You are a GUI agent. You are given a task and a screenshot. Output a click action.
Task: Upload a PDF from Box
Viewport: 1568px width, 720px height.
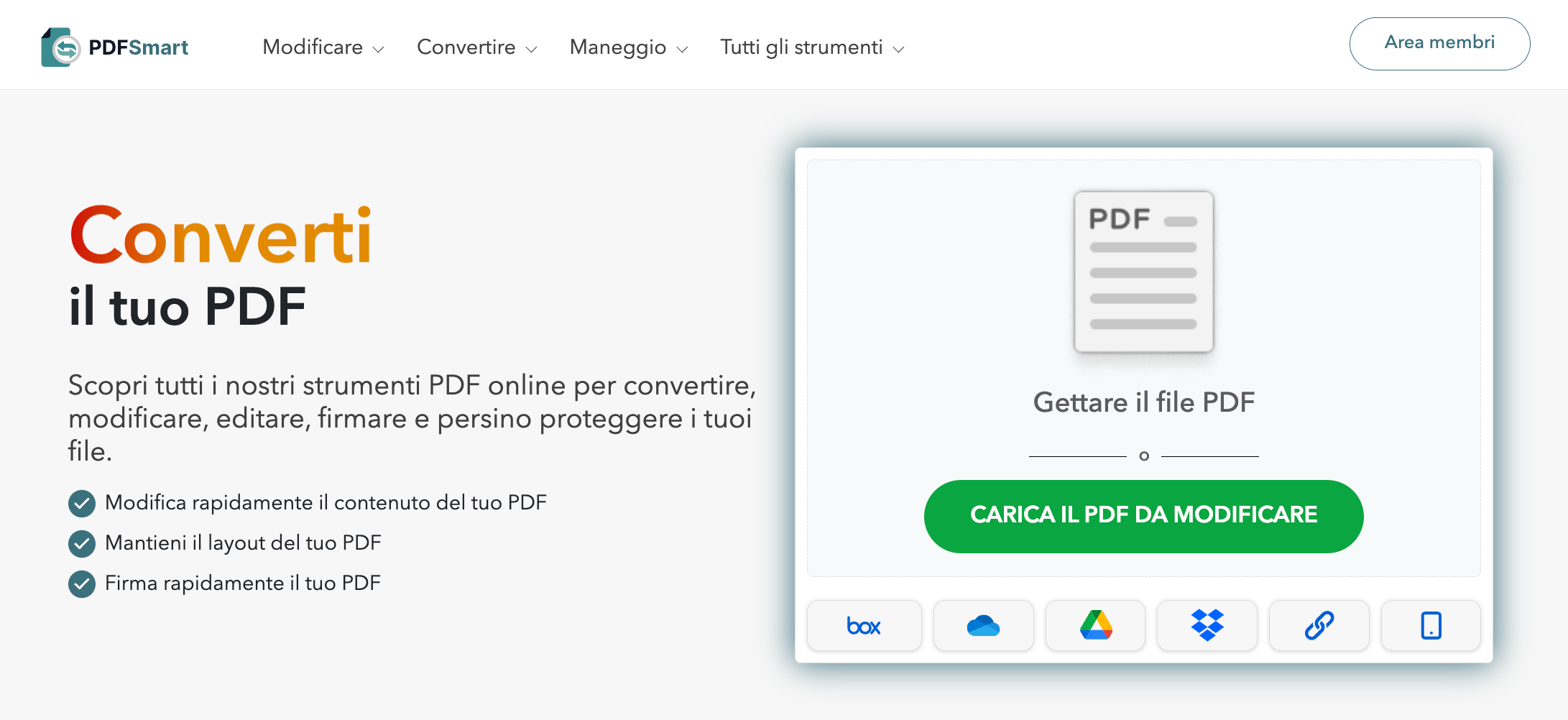(x=864, y=625)
